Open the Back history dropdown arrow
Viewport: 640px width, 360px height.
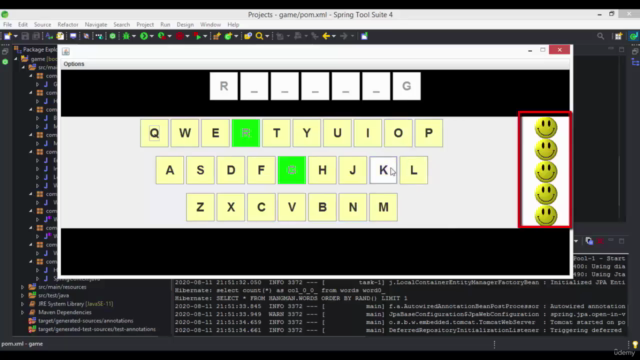[333, 36]
